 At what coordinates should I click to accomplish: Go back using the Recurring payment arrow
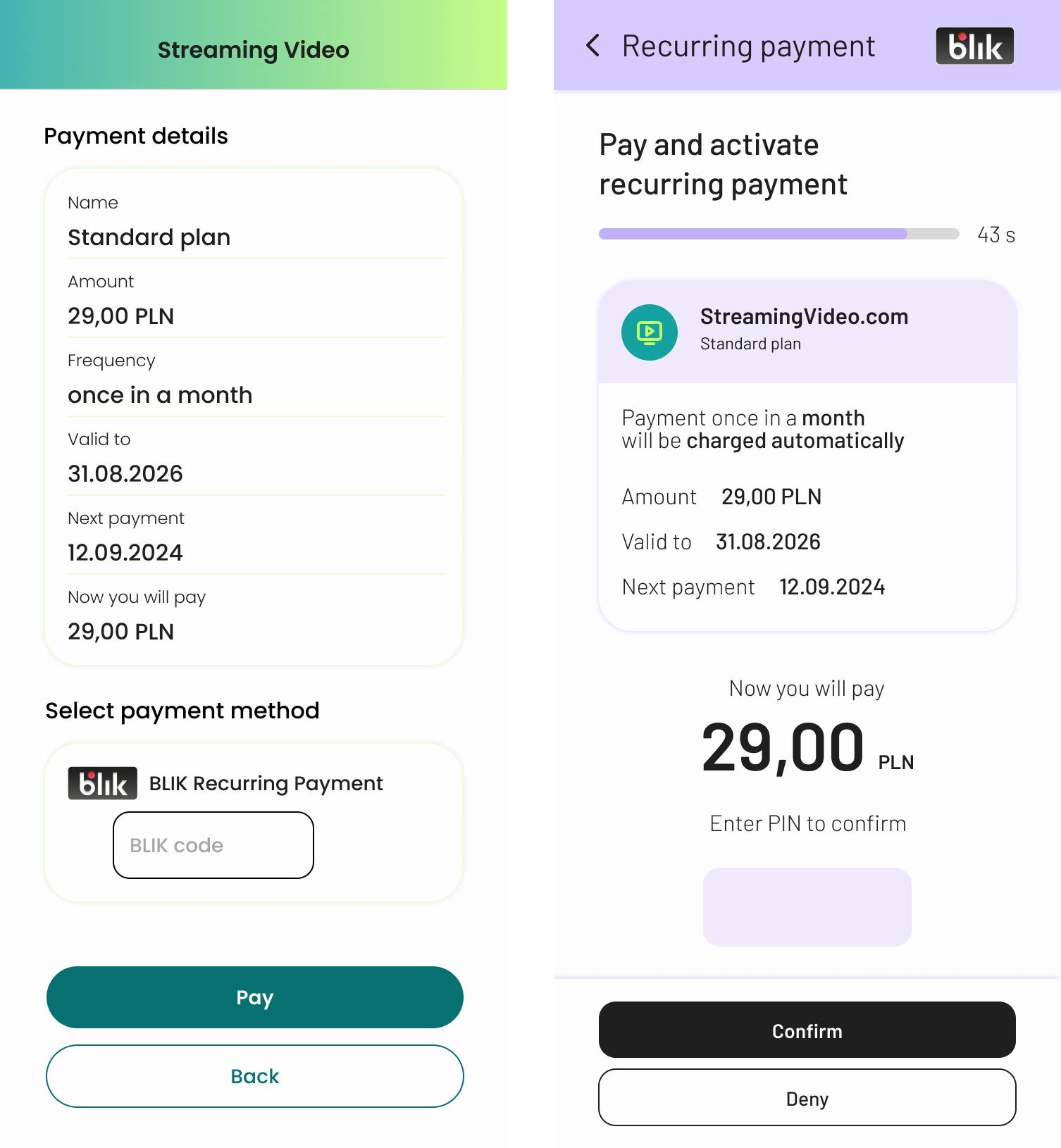(593, 46)
